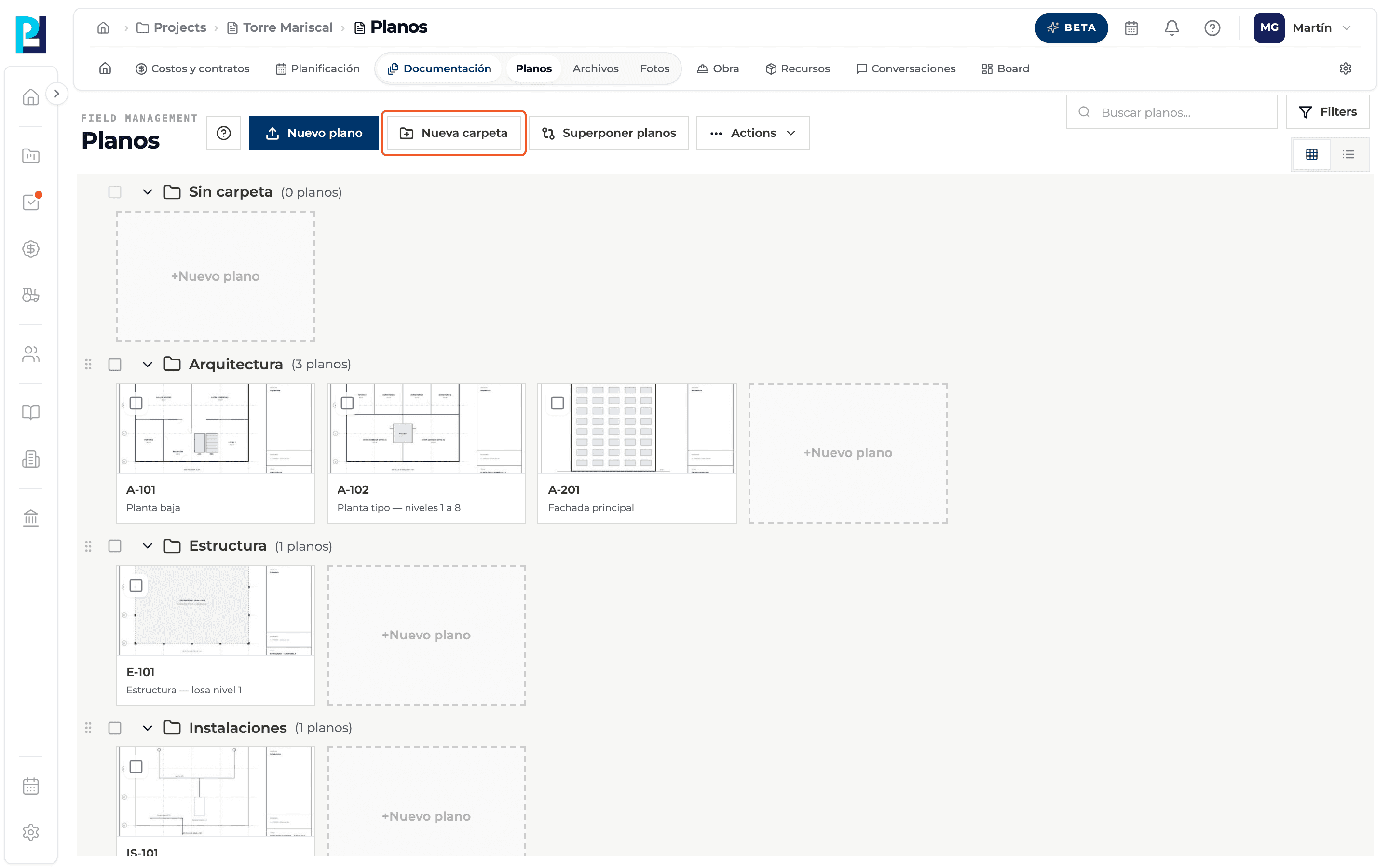Image resolution: width=1389 pixels, height=868 pixels.
Task: Collapse the Instalaciones folder
Action: click(148, 728)
